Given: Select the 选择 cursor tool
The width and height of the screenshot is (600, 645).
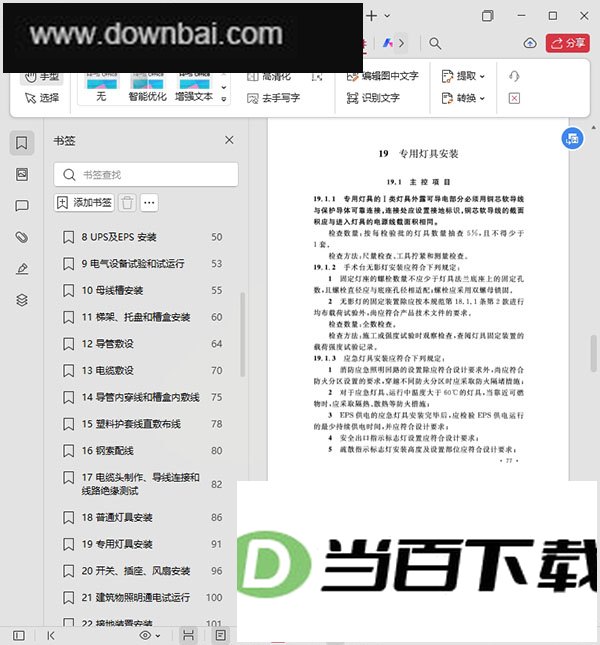Looking at the screenshot, I should pos(42,98).
